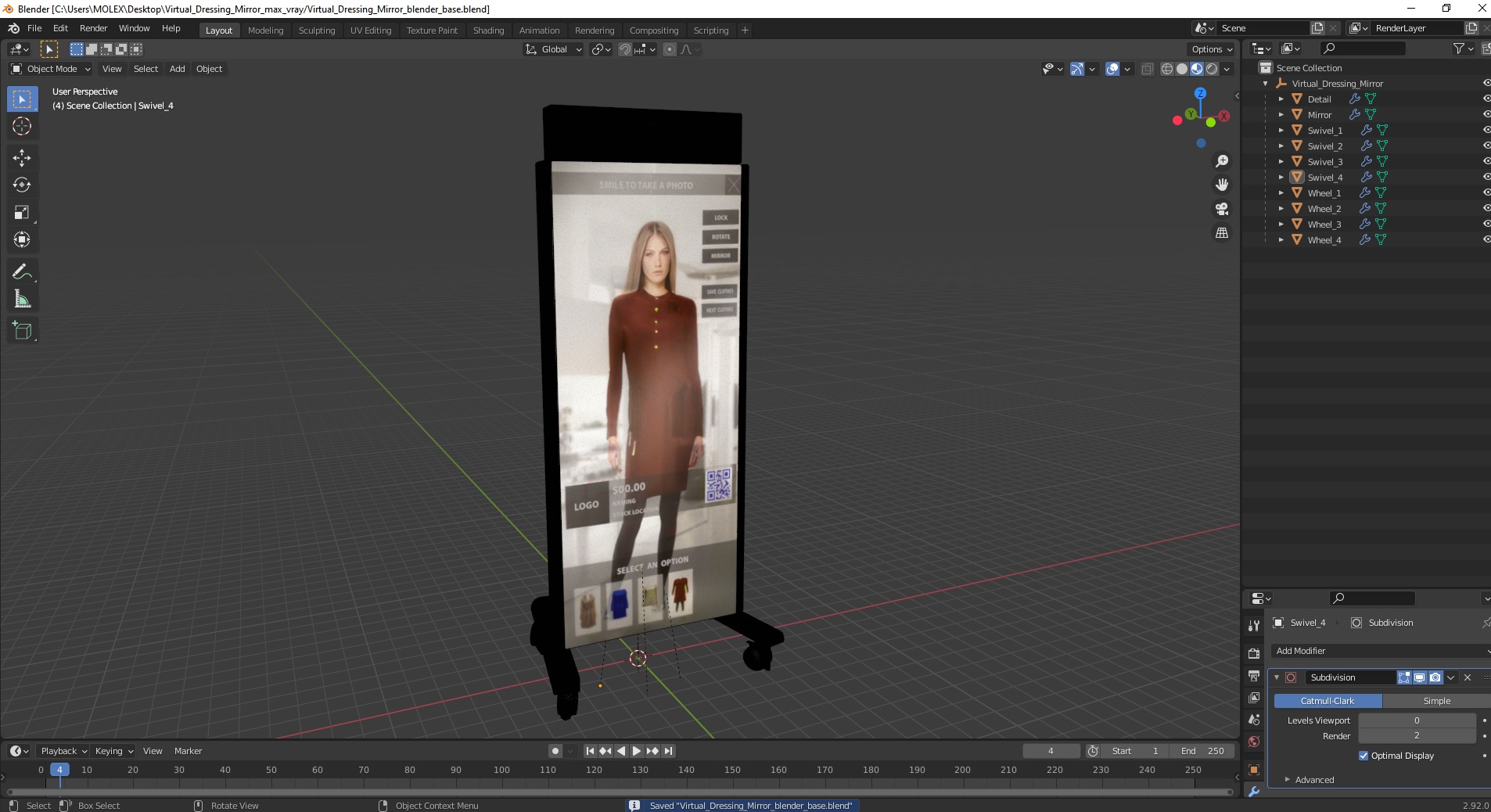Open Output properties tab
This screenshot has height=812, width=1491.
click(x=1254, y=676)
